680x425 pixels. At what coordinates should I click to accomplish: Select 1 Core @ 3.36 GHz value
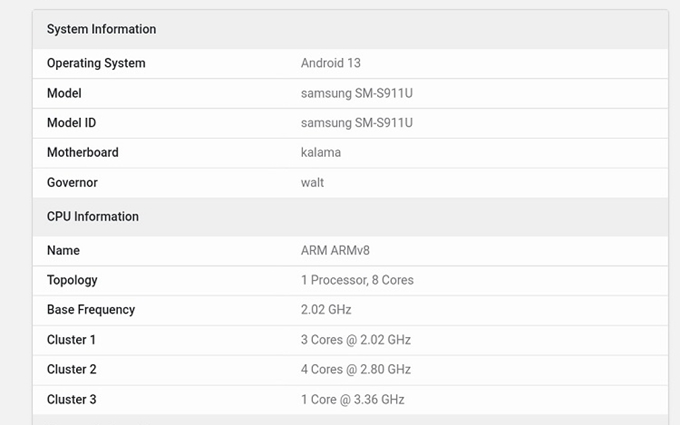pos(352,400)
